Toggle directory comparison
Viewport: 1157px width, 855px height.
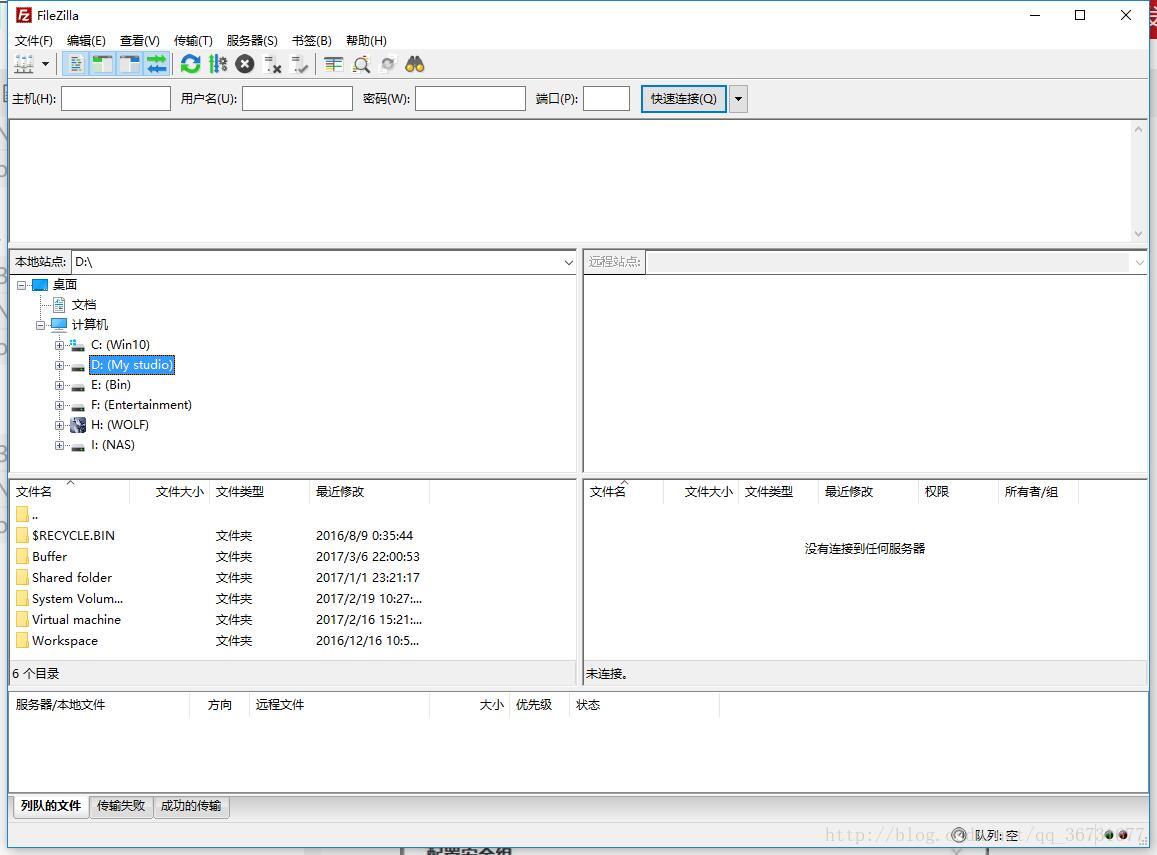(361, 65)
